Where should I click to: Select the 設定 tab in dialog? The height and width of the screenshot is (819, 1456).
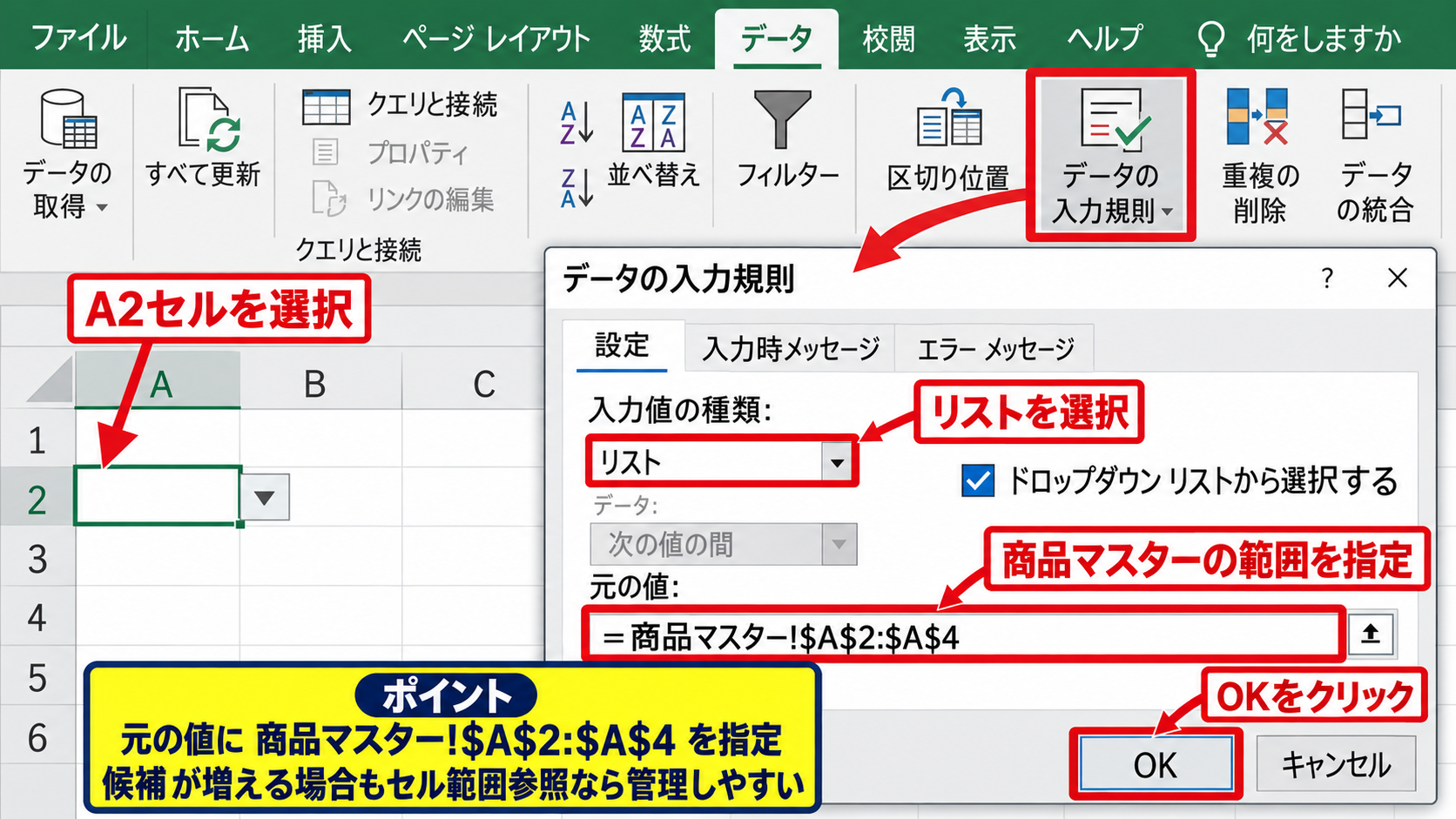(622, 346)
